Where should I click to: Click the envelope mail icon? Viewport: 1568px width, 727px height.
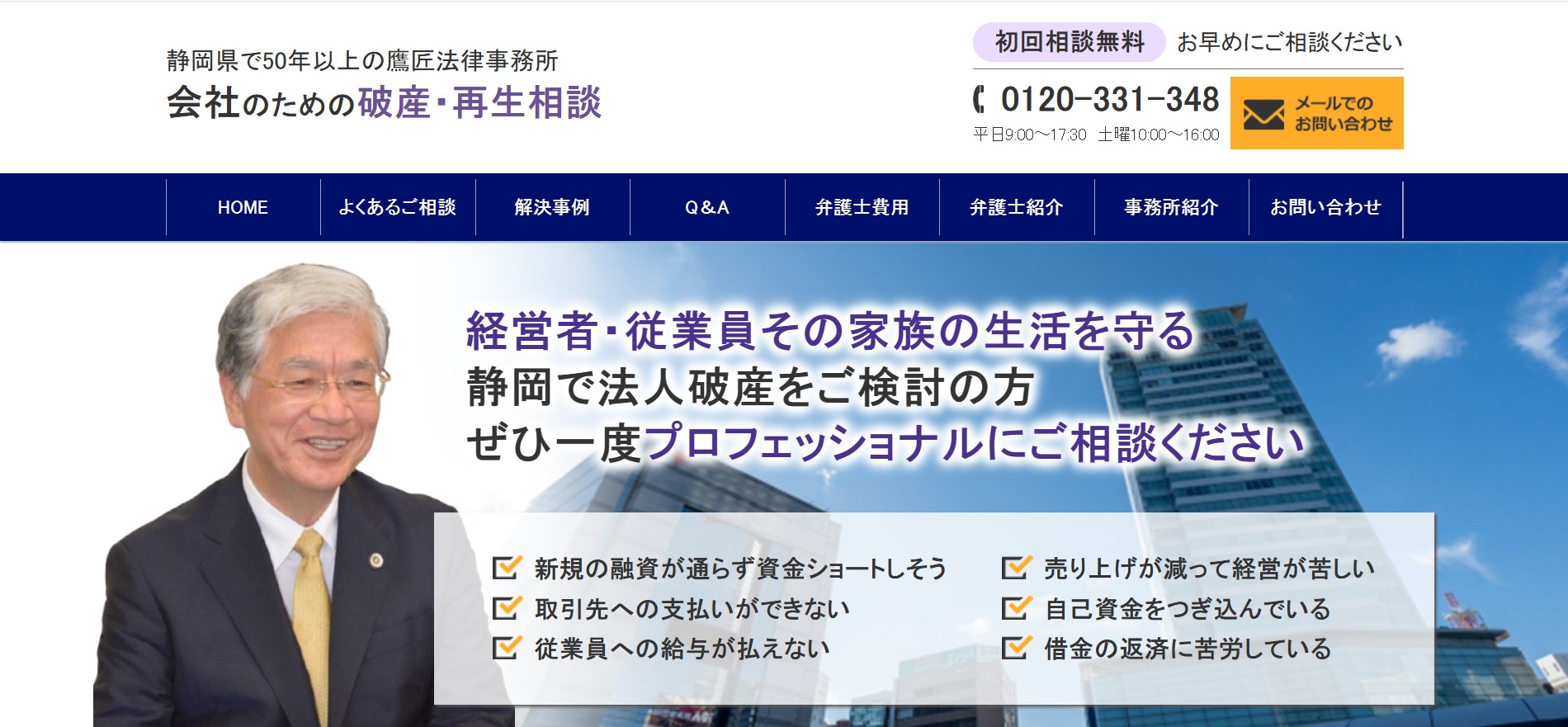[x=1263, y=115]
